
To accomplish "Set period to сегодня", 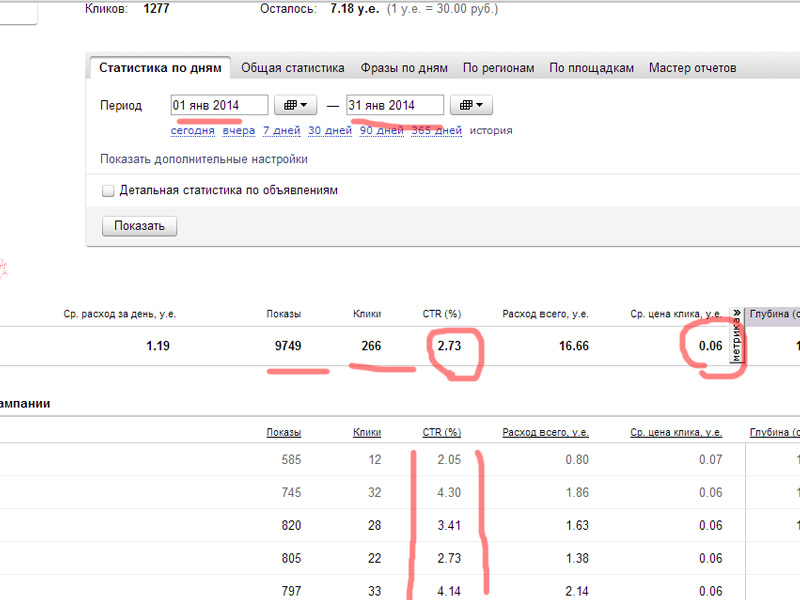I will point(192,131).
